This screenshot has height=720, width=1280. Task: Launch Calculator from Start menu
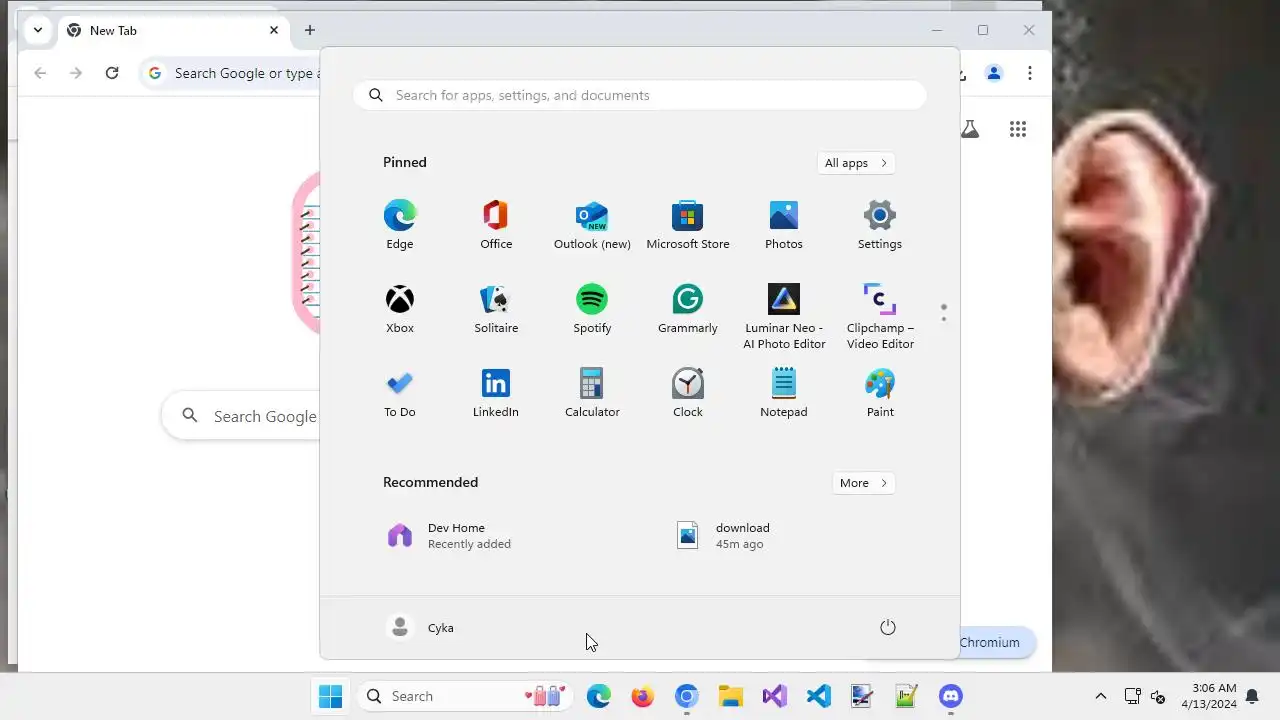(592, 393)
